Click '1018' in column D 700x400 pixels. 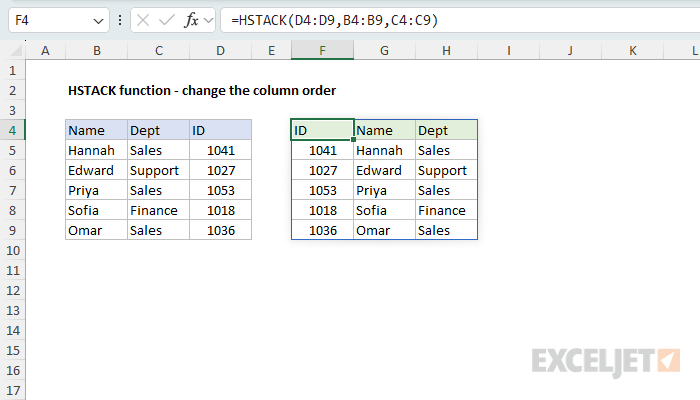tap(221, 210)
